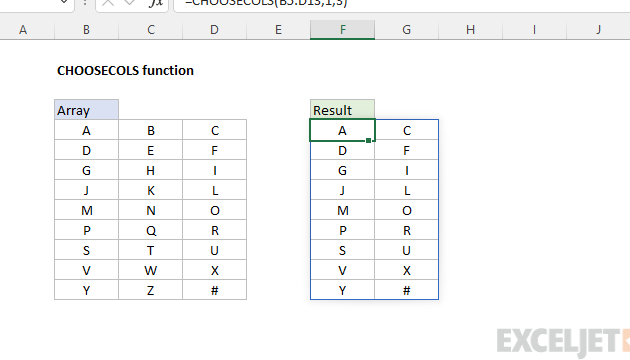630x360 pixels.
Task: Select column header B
Action: coord(86,30)
